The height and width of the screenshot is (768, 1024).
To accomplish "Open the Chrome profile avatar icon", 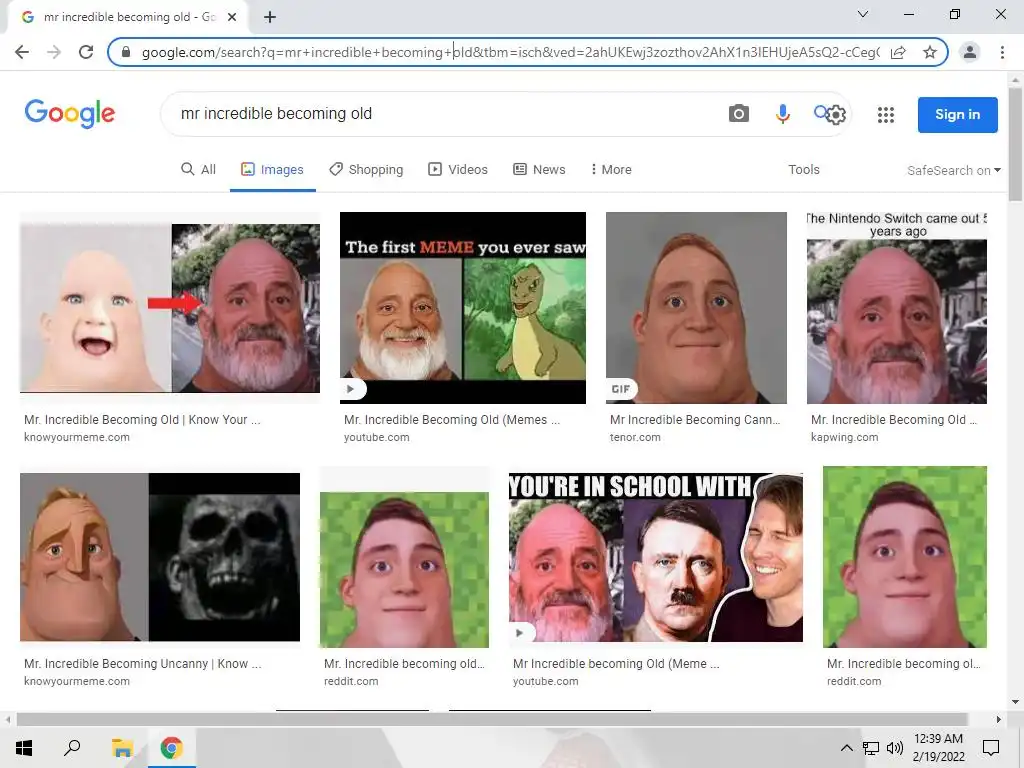I will pyautogui.click(x=970, y=52).
